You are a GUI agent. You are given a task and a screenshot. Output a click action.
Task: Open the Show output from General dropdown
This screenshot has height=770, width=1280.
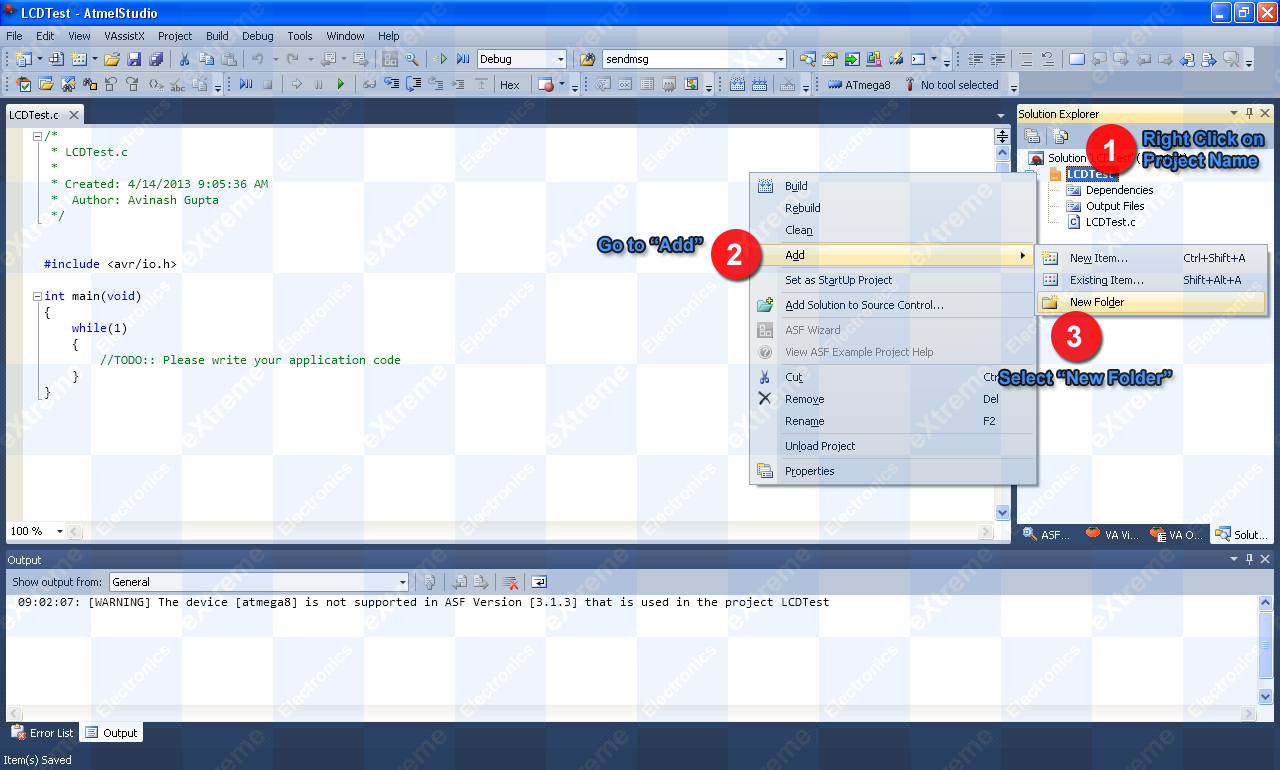[x=403, y=582]
